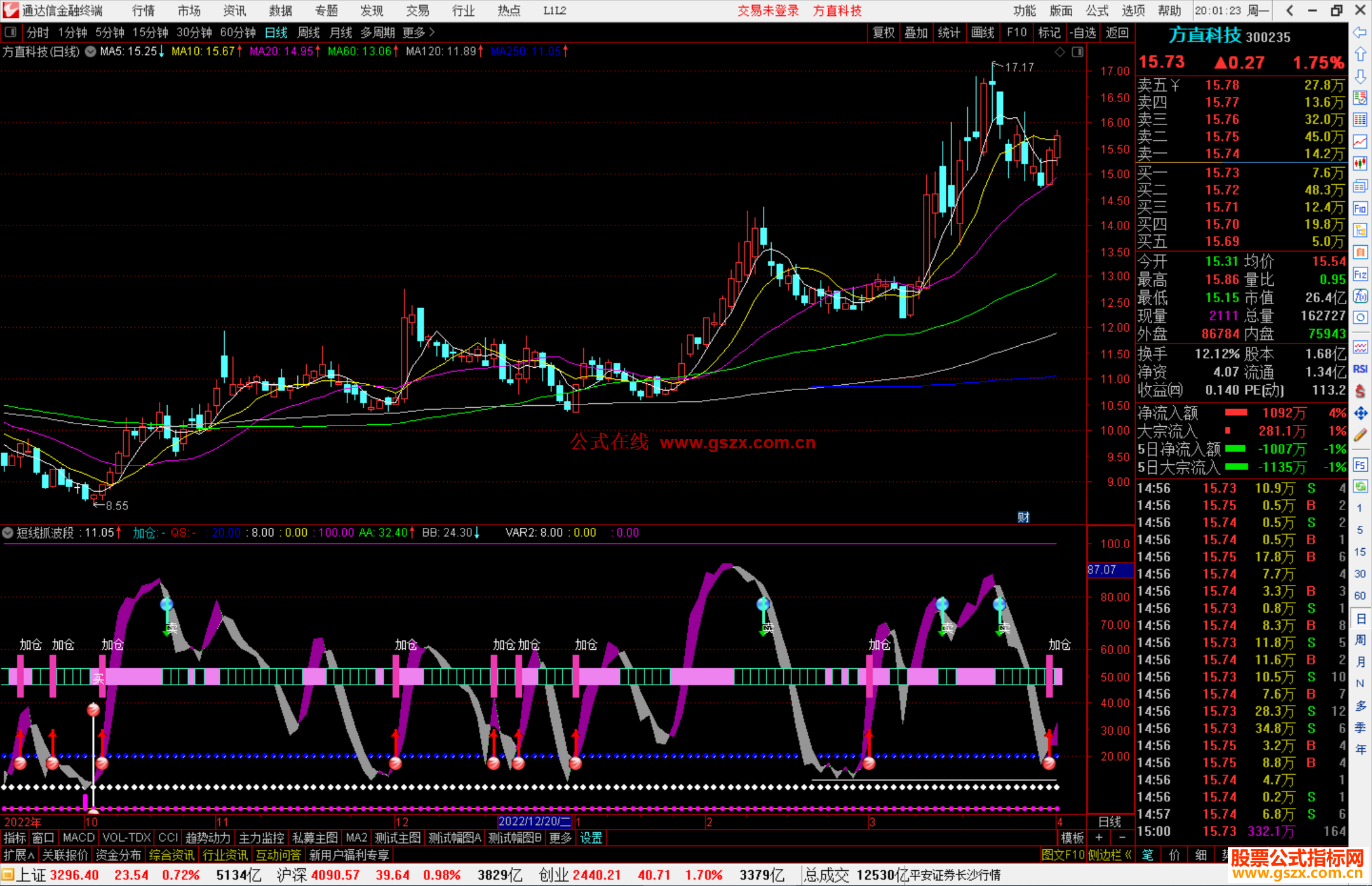
Task: Toggle the left panel button beside 分时
Action: (x=11, y=32)
